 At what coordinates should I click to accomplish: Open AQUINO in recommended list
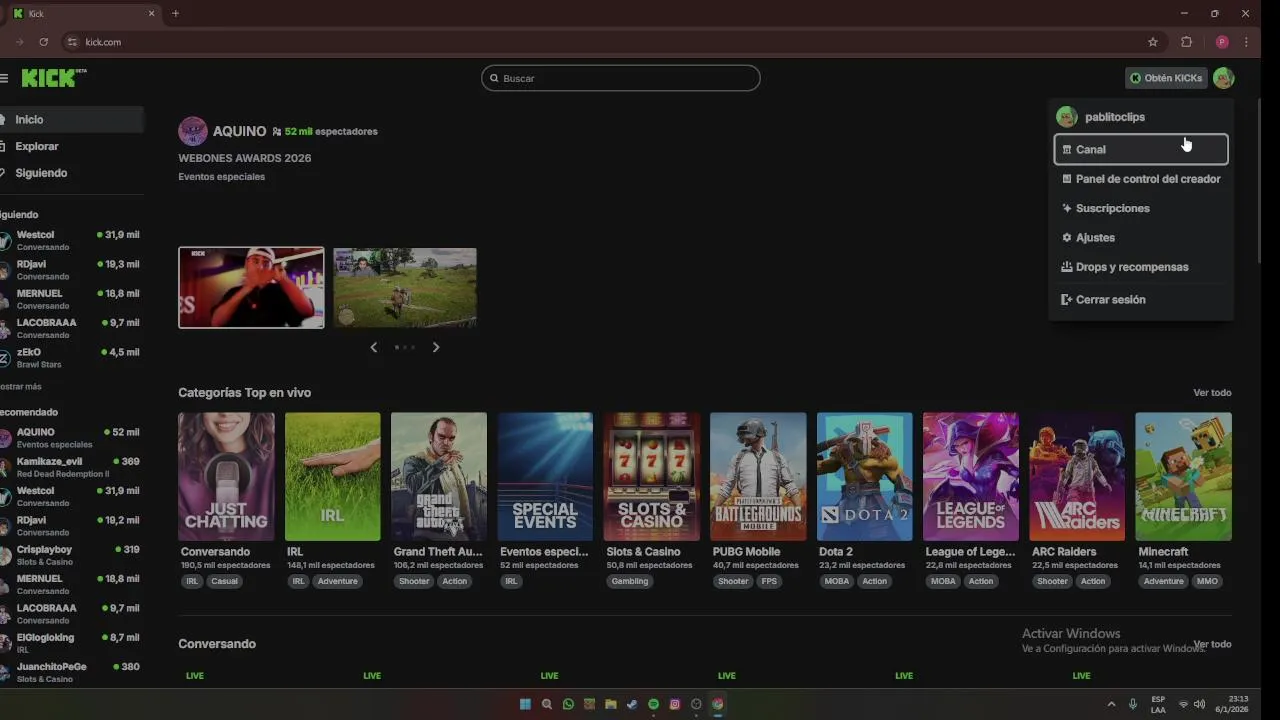(71, 438)
